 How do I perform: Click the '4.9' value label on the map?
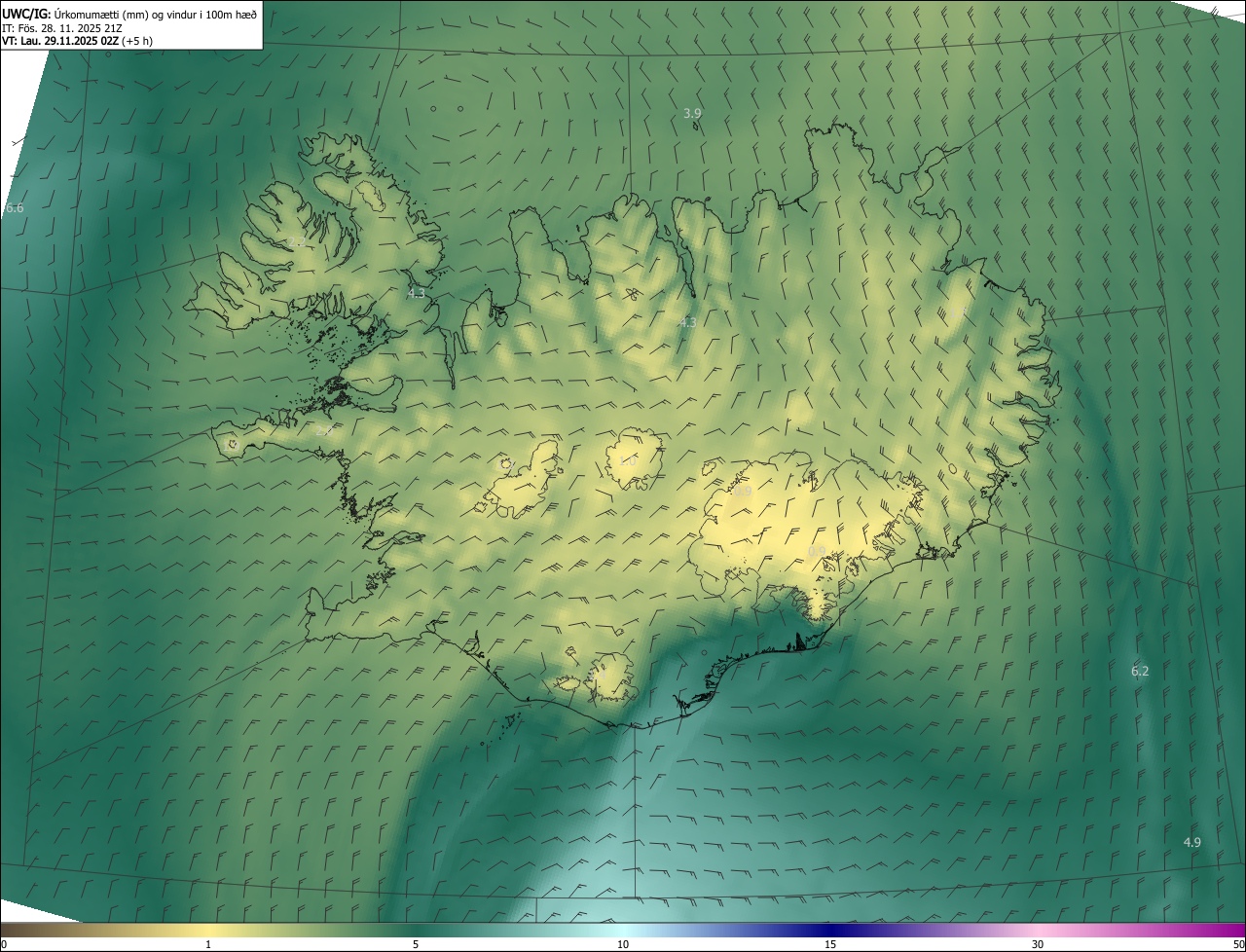pos(1191,842)
